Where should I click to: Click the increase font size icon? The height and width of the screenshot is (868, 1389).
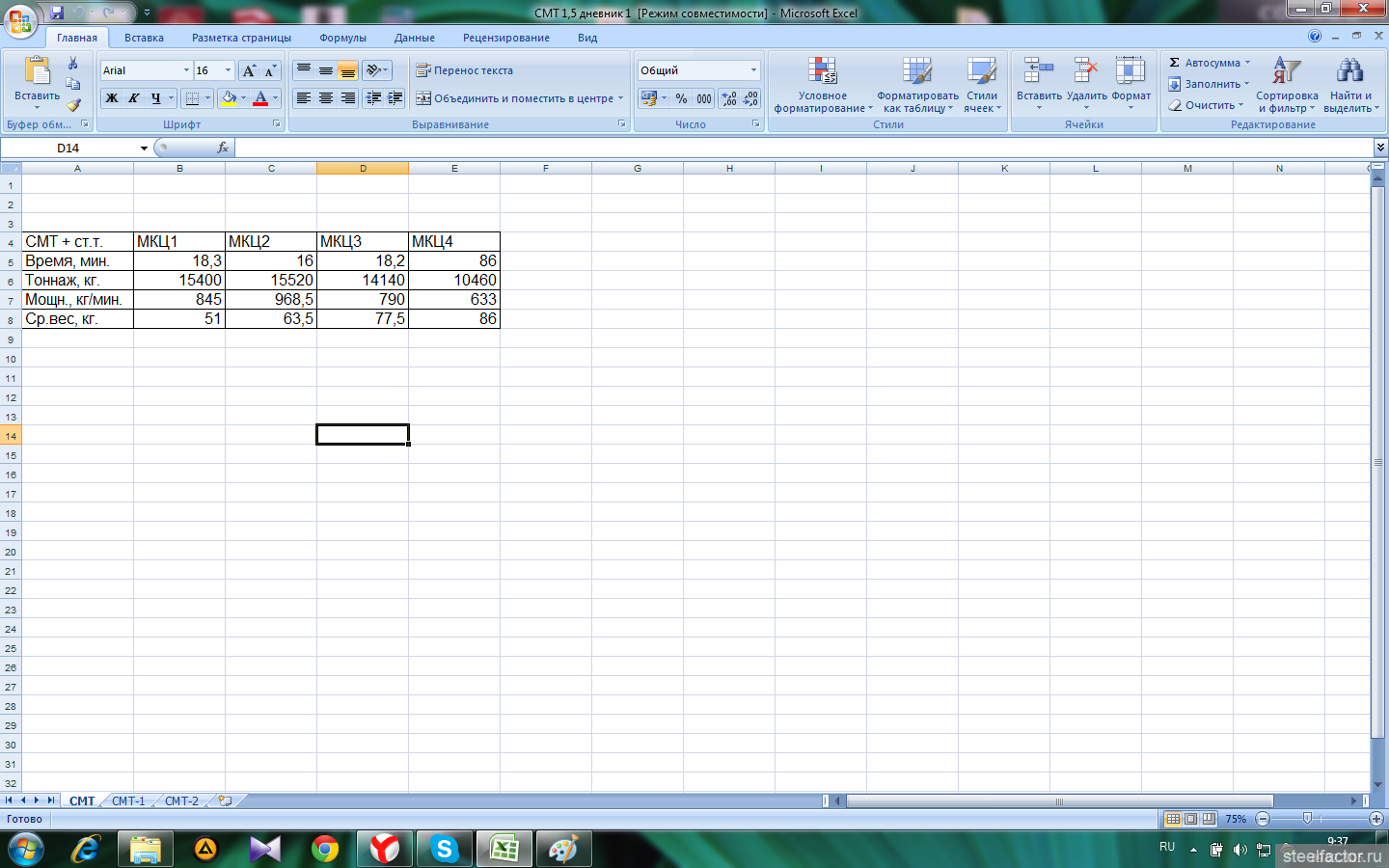click(x=249, y=70)
